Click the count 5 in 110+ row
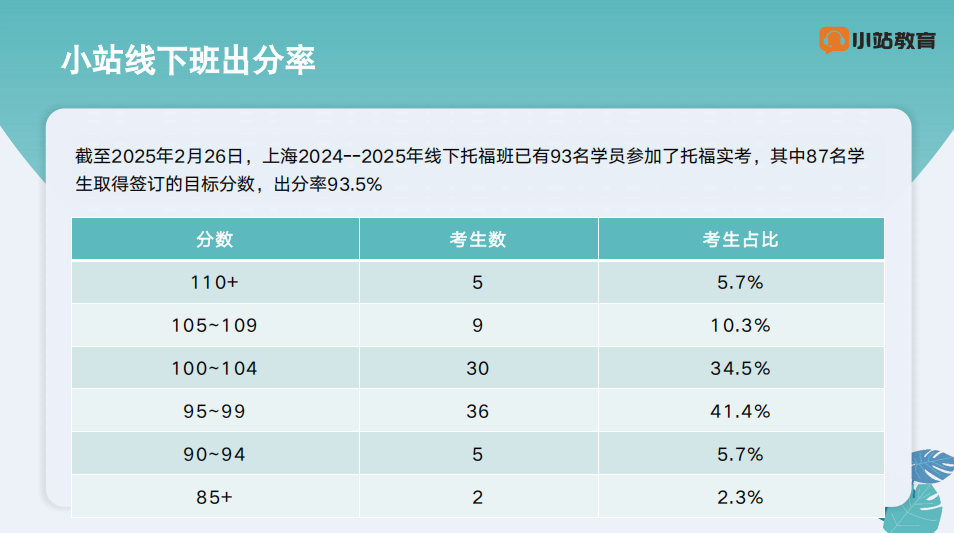This screenshot has width=954, height=533. 479,282
